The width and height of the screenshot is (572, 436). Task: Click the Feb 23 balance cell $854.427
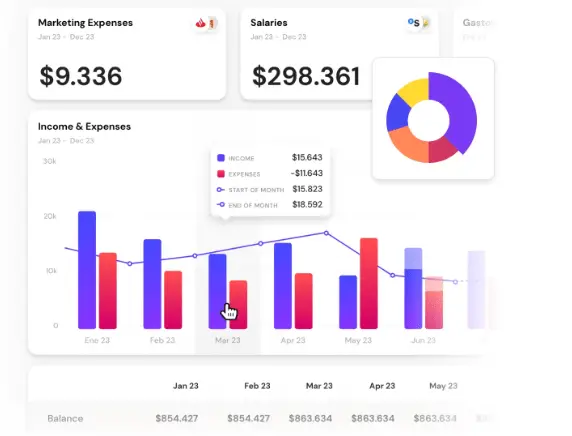pyautogui.click(x=248, y=418)
